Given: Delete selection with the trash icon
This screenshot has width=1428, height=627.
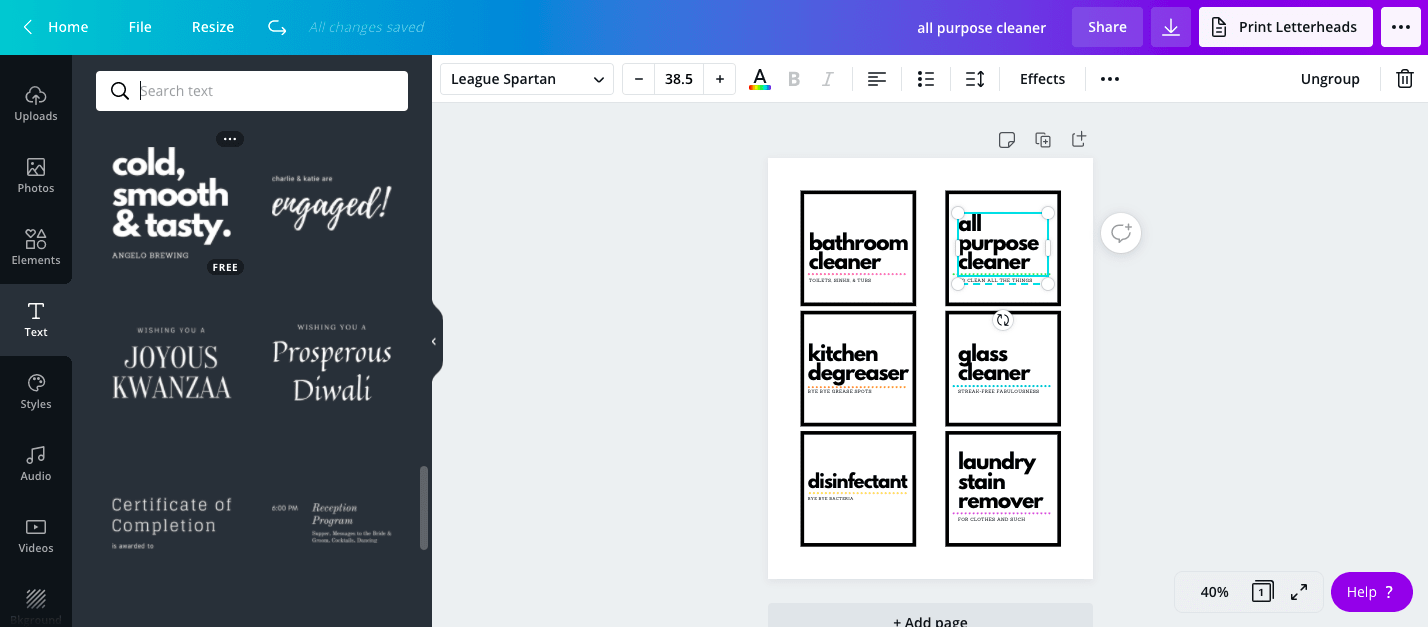Looking at the screenshot, I should 1404,79.
